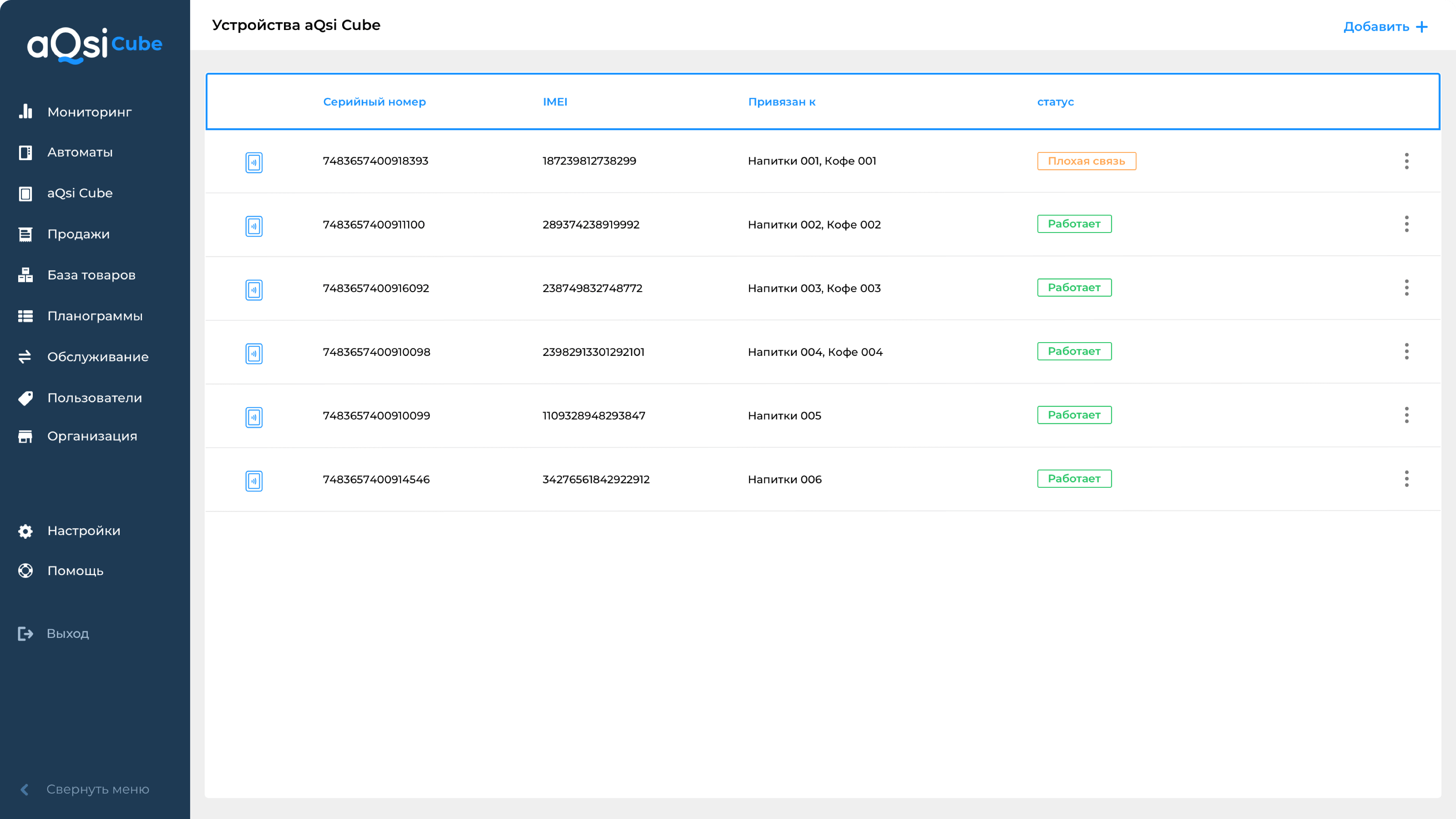Screen dimensions: 1456x819
Task: Sort by Серийный номер column header
Action: click(x=374, y=102)
